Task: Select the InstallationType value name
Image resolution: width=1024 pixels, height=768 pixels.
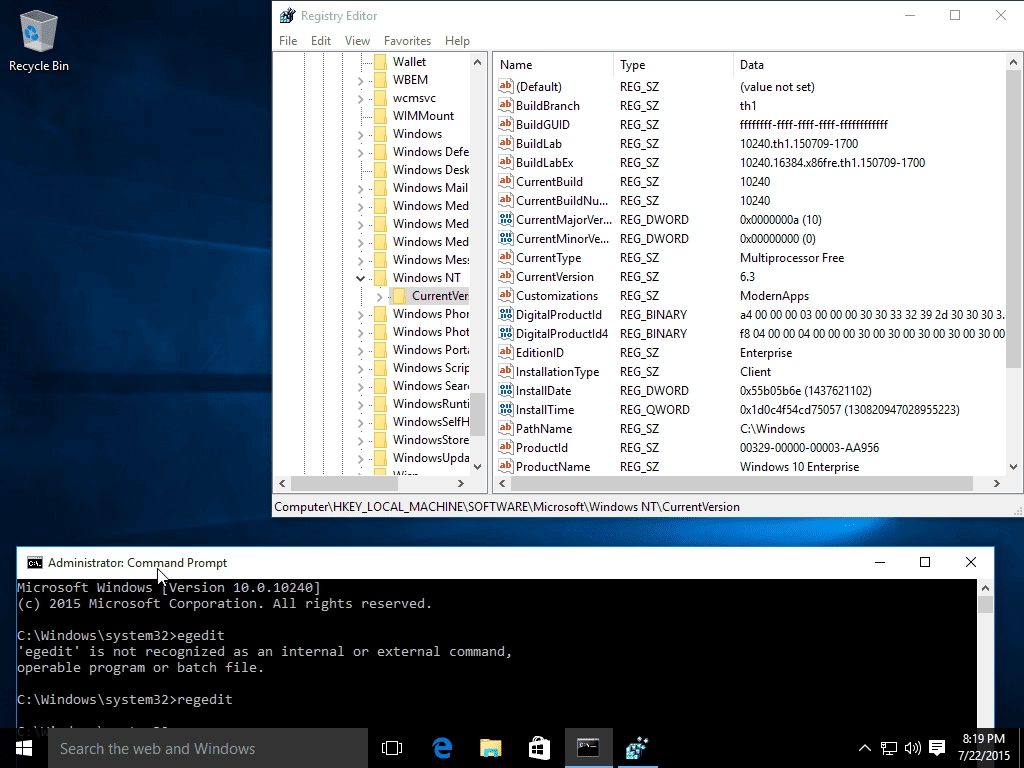Action: coord(557,372)
